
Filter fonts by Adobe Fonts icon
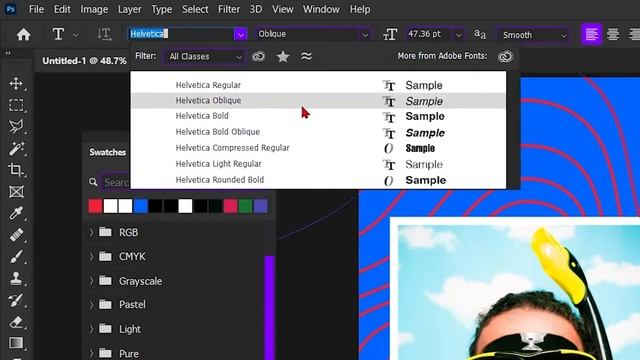(258, 56)
